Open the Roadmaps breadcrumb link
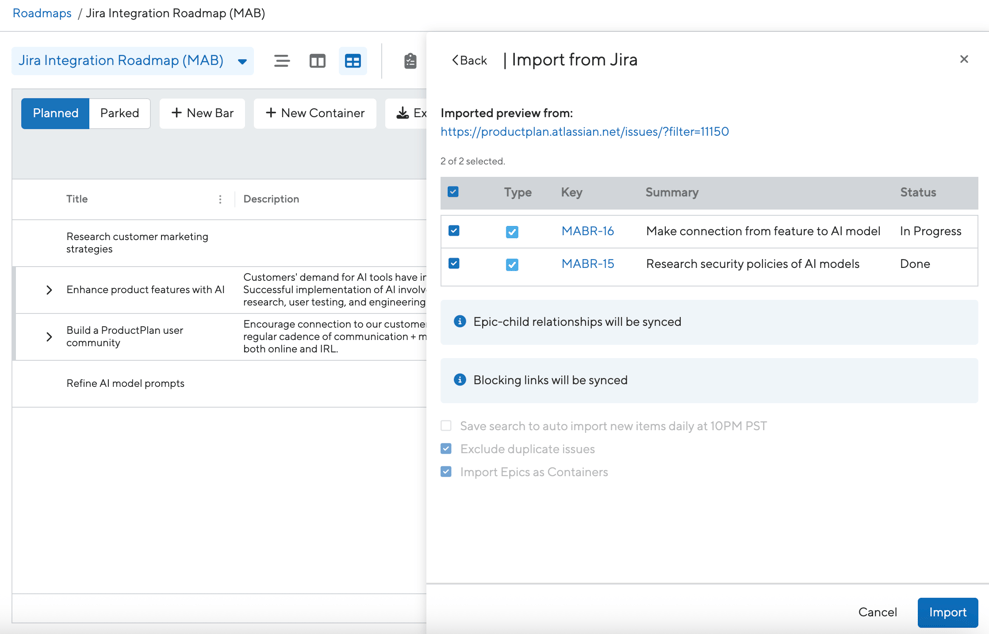 [x=42, y=13]
